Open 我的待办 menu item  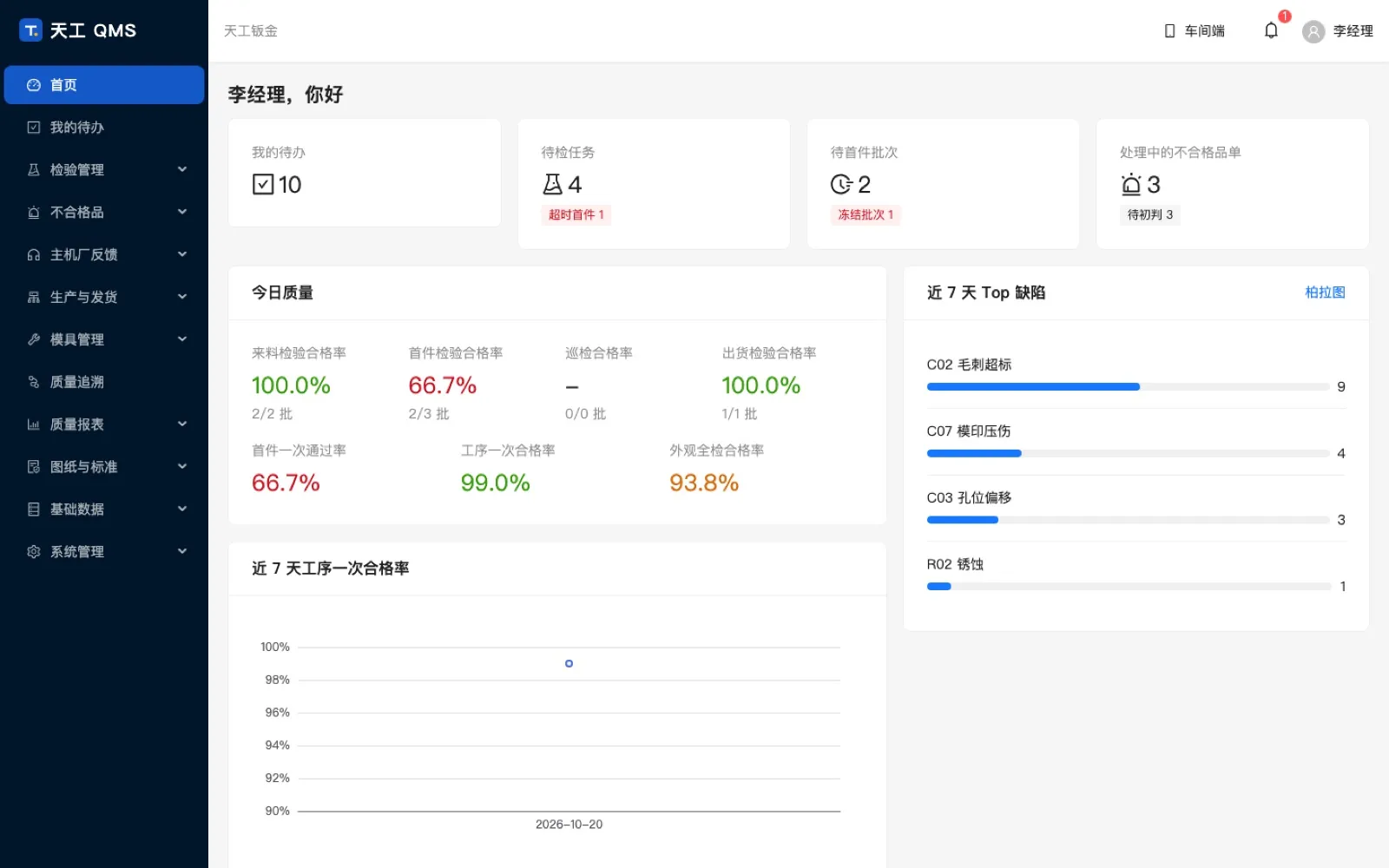point(104,128)
